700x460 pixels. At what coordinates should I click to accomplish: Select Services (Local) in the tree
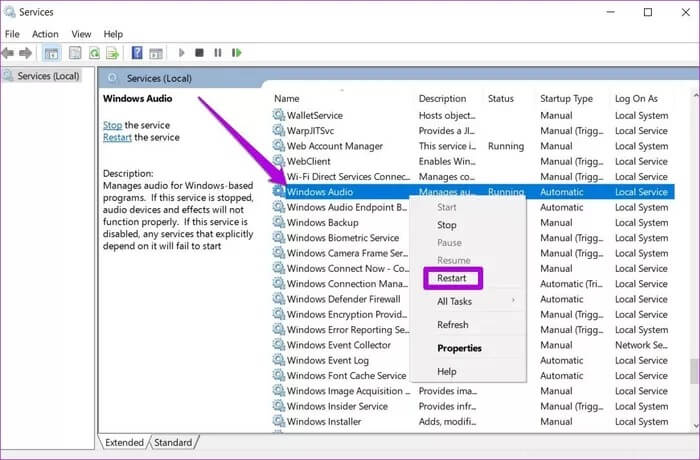point(48,76)
